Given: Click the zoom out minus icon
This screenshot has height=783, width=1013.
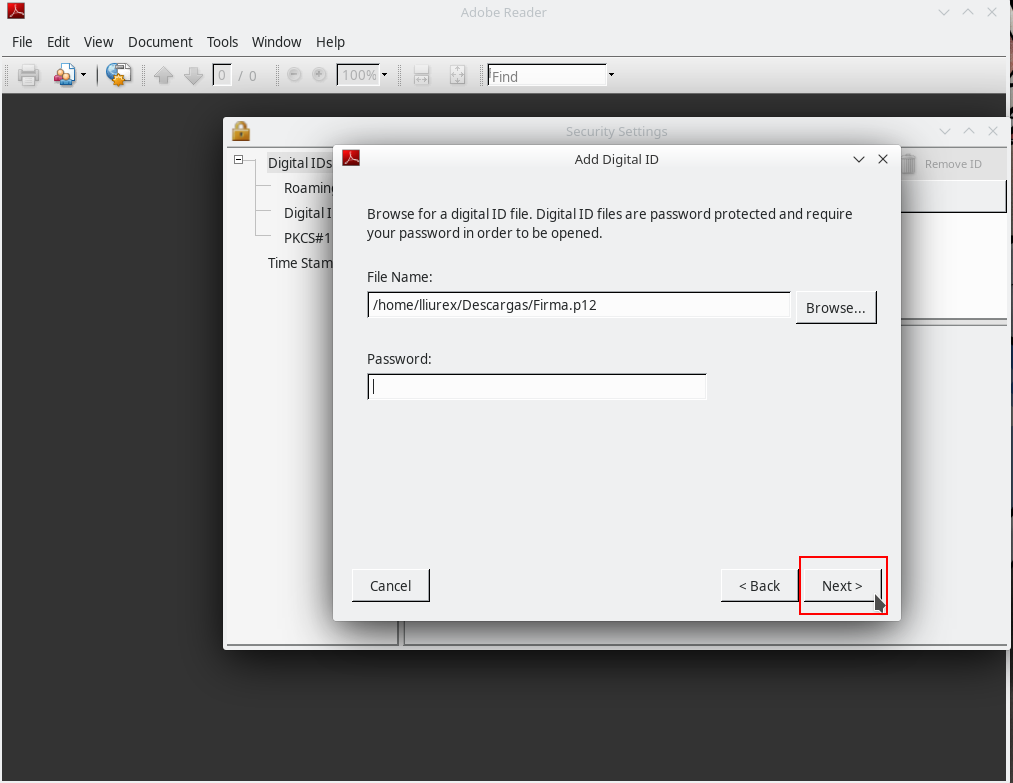Looking at the screenshot, I should [x=294, y=75].
